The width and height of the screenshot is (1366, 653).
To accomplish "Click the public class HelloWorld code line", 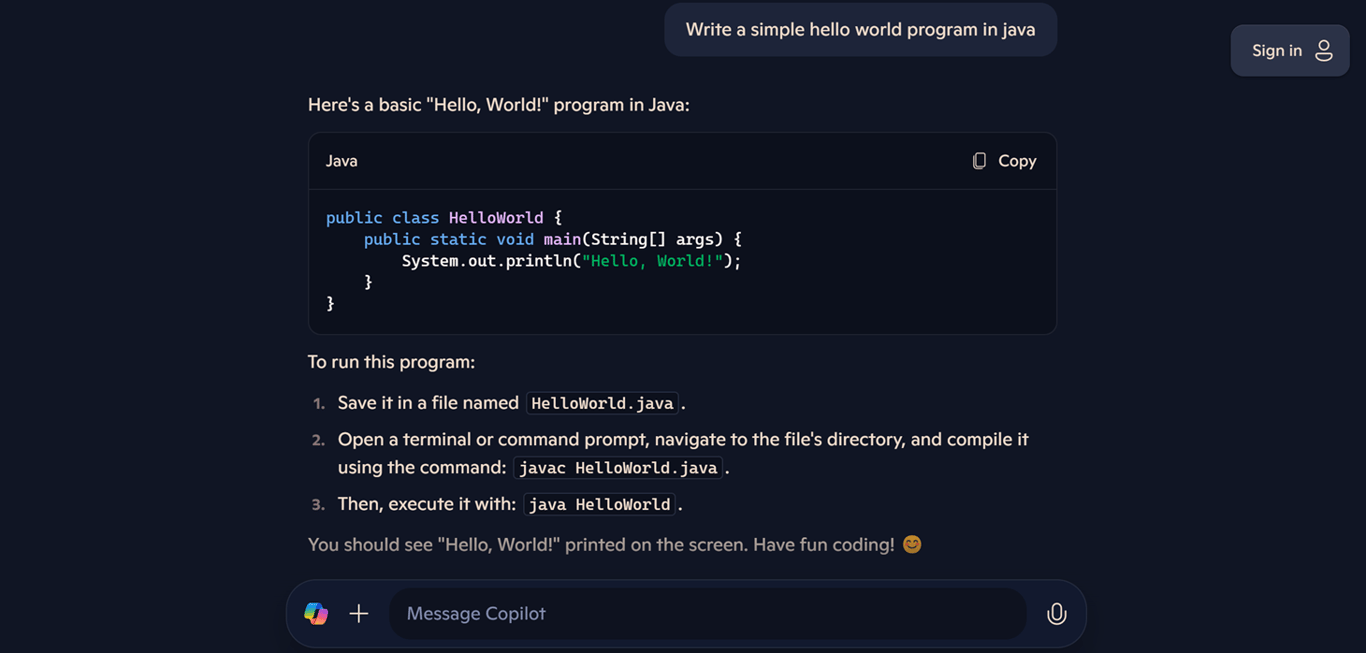I will [x=444, y=218].
